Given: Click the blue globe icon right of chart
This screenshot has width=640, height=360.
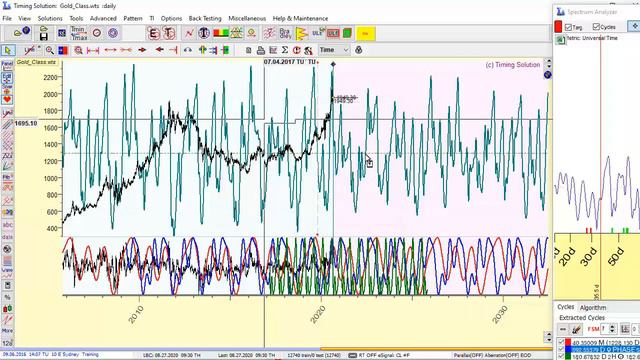Looking at the screenshot, I should (548, 75).
